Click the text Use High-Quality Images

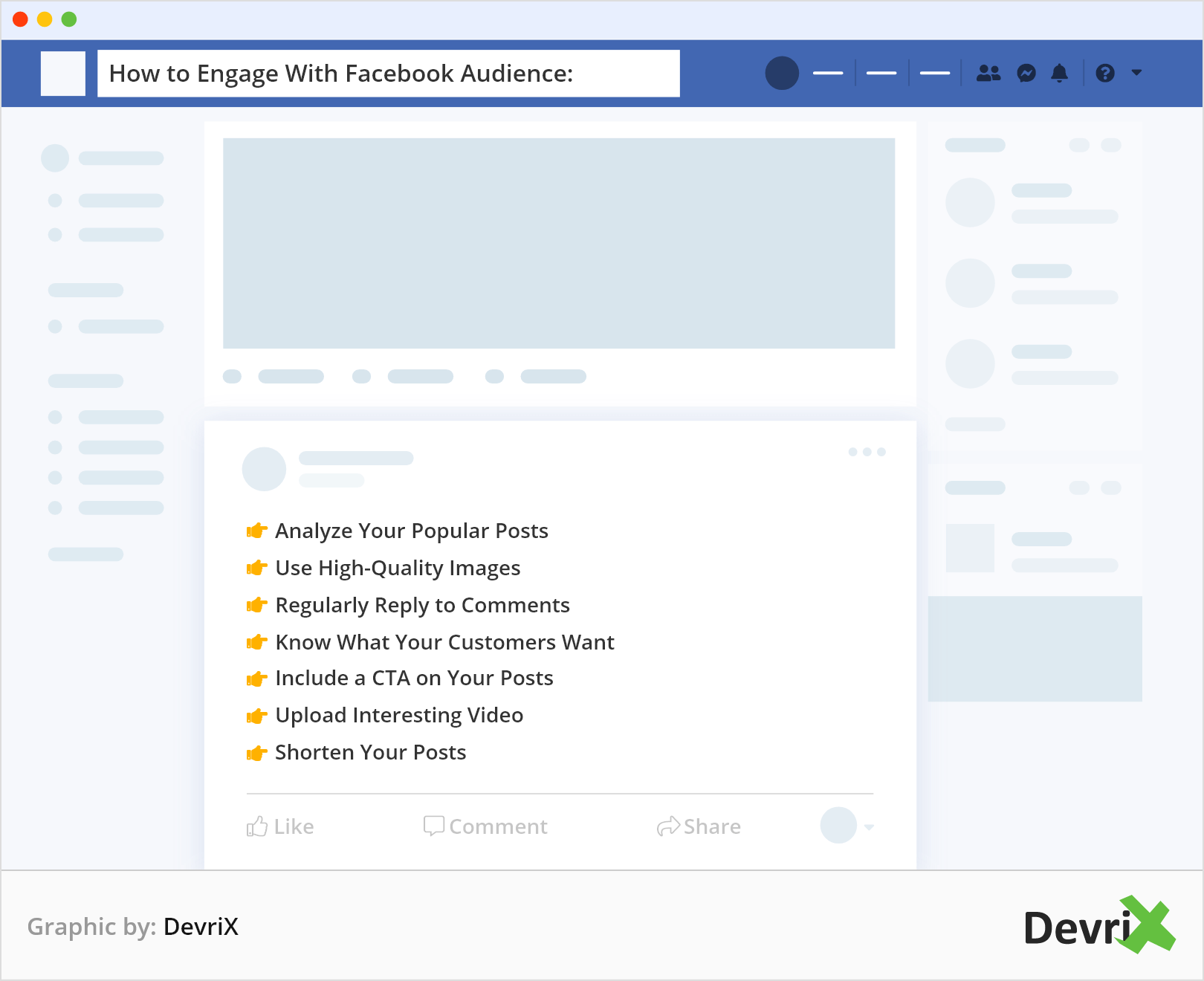click(x=398, y=568)
